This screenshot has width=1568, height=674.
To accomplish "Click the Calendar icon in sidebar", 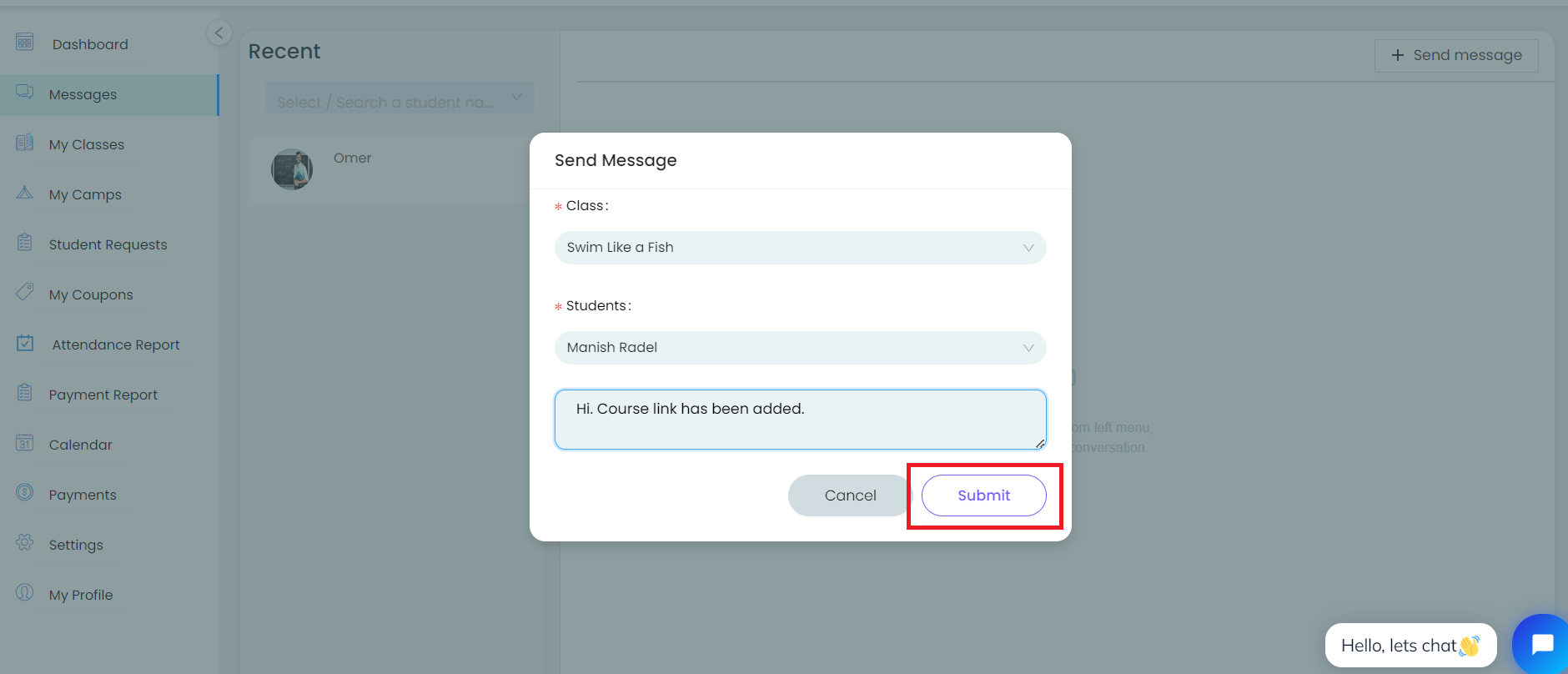I will [25, 443].
